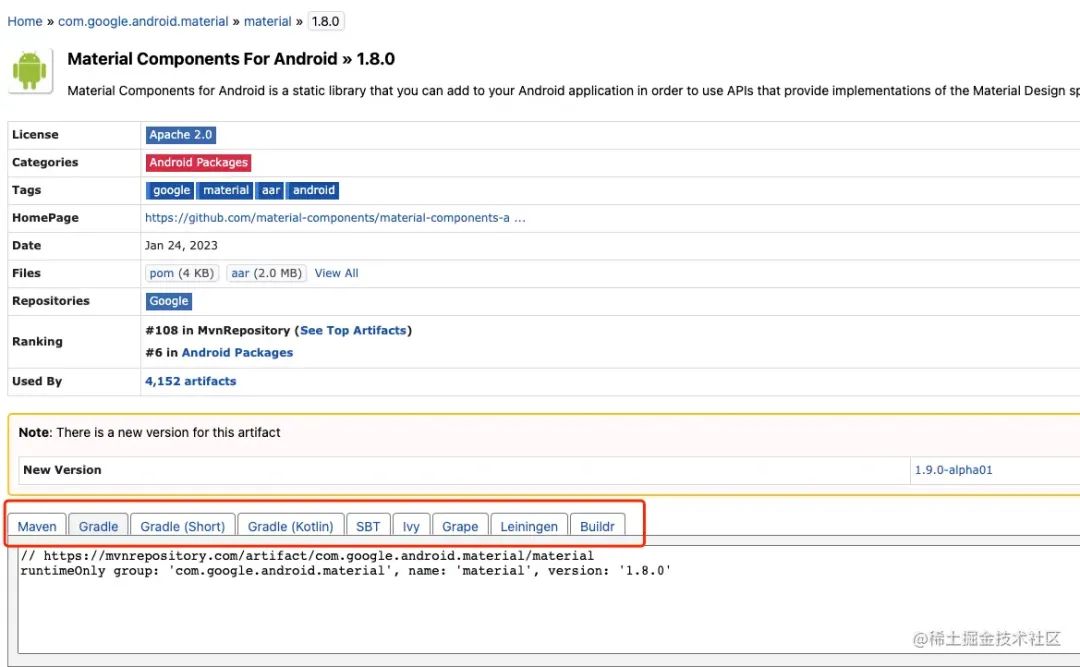Click the Jan 24, 2023 date value
This screenshot has width=1080, height=667.
coord(181,245)
